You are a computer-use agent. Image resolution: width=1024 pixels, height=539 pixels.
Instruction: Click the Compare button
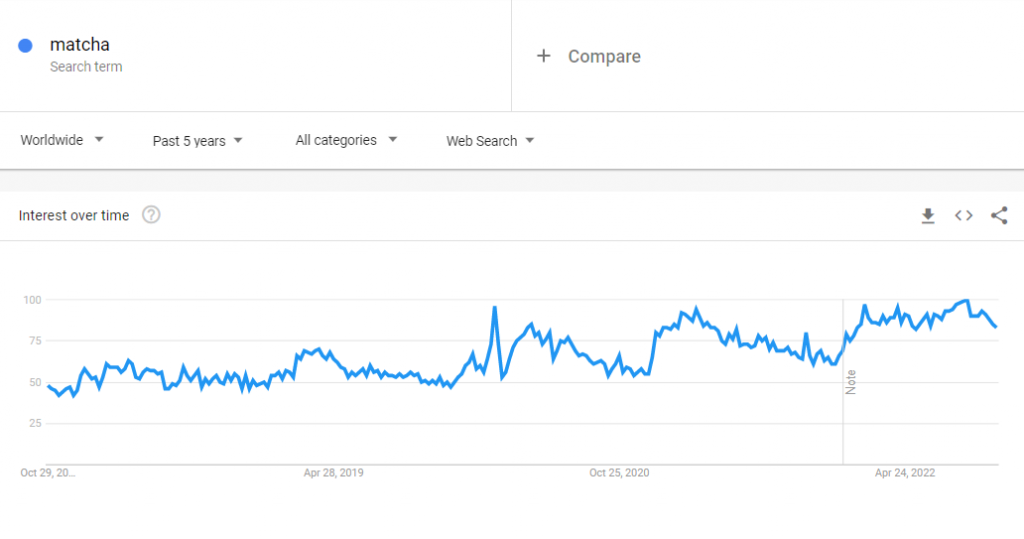[x=604, y=56]
